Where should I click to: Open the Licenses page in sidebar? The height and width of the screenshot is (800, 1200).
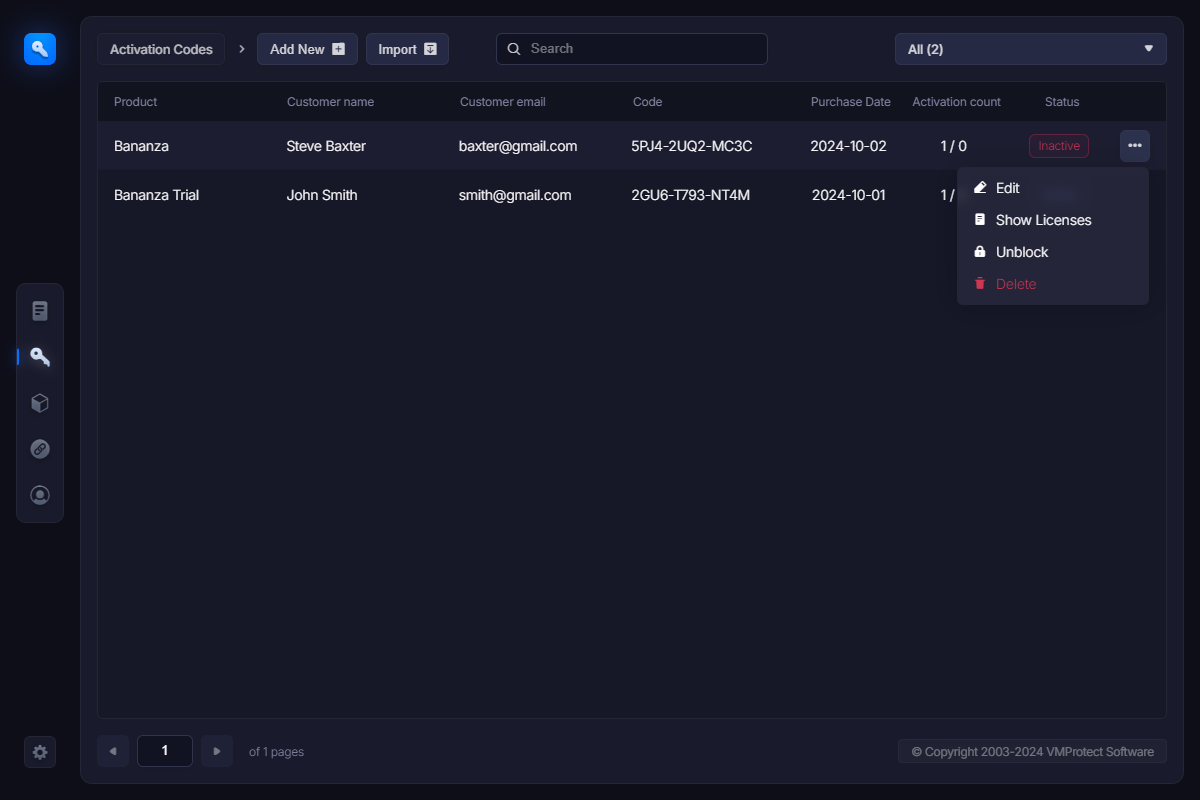(40, 311)
